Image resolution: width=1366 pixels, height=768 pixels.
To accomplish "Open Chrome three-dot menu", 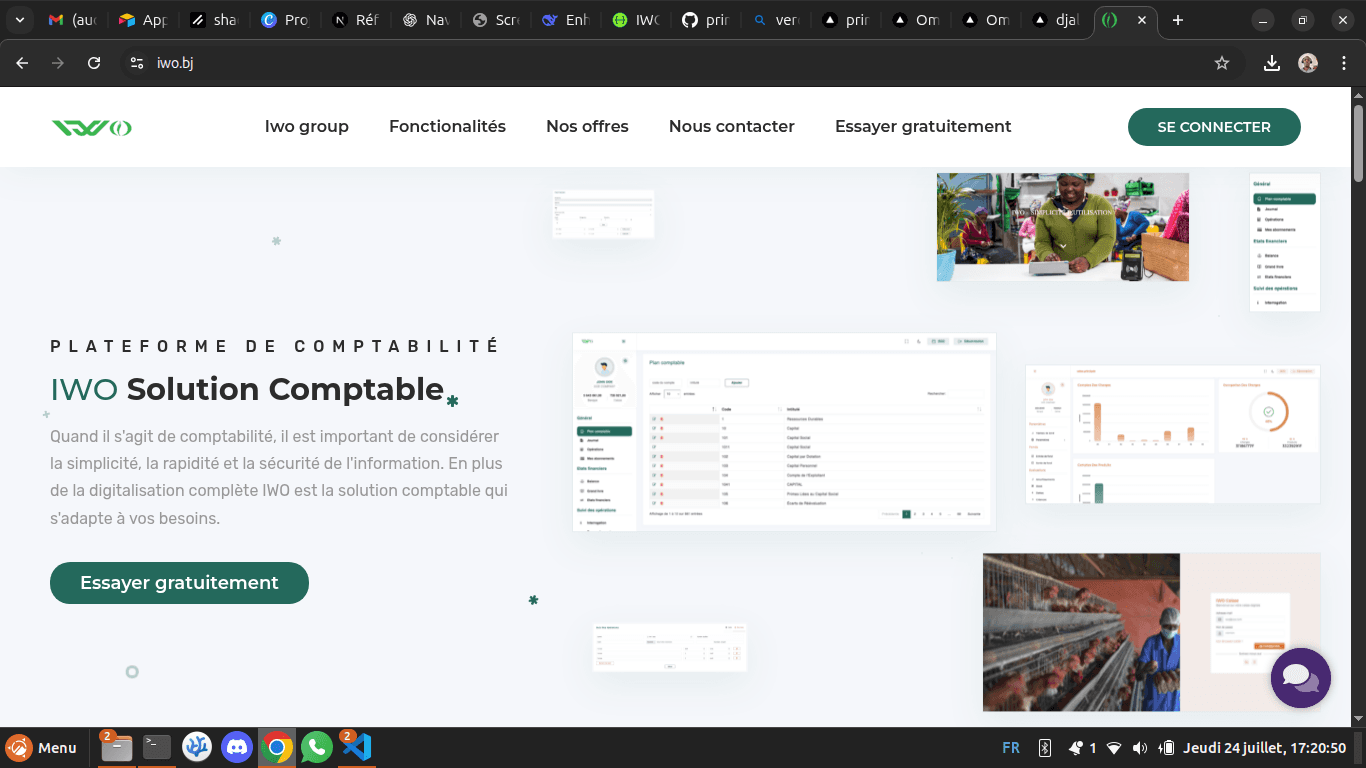I will pyautogui.click(x=1342, y=63).
